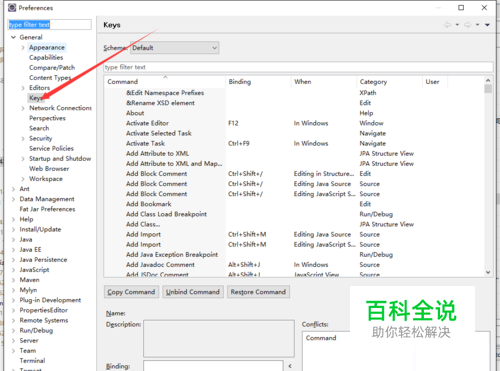Select Web Browser in the tree
The width and height of the screenshot is (500, 371).
click(x=49, y=169)
